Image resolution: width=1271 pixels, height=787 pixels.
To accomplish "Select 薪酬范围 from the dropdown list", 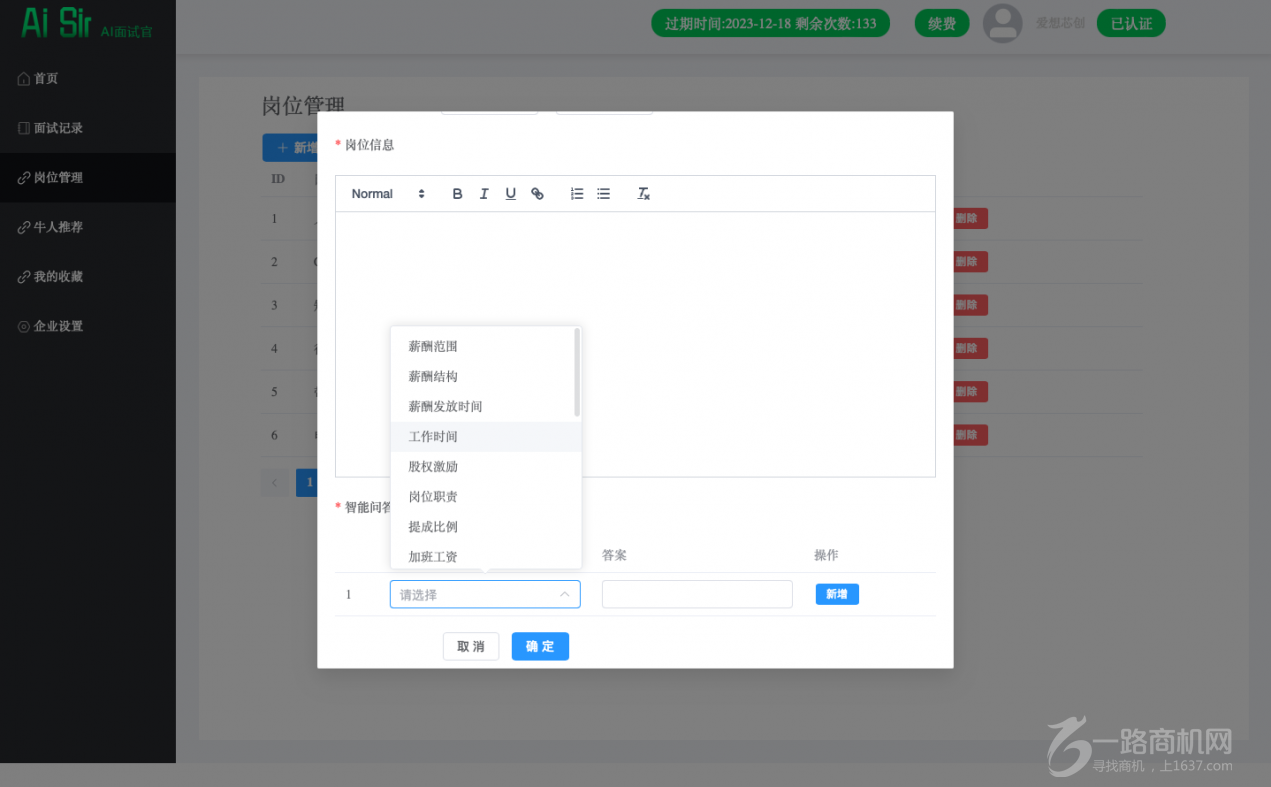I will [x=433, y=347].
